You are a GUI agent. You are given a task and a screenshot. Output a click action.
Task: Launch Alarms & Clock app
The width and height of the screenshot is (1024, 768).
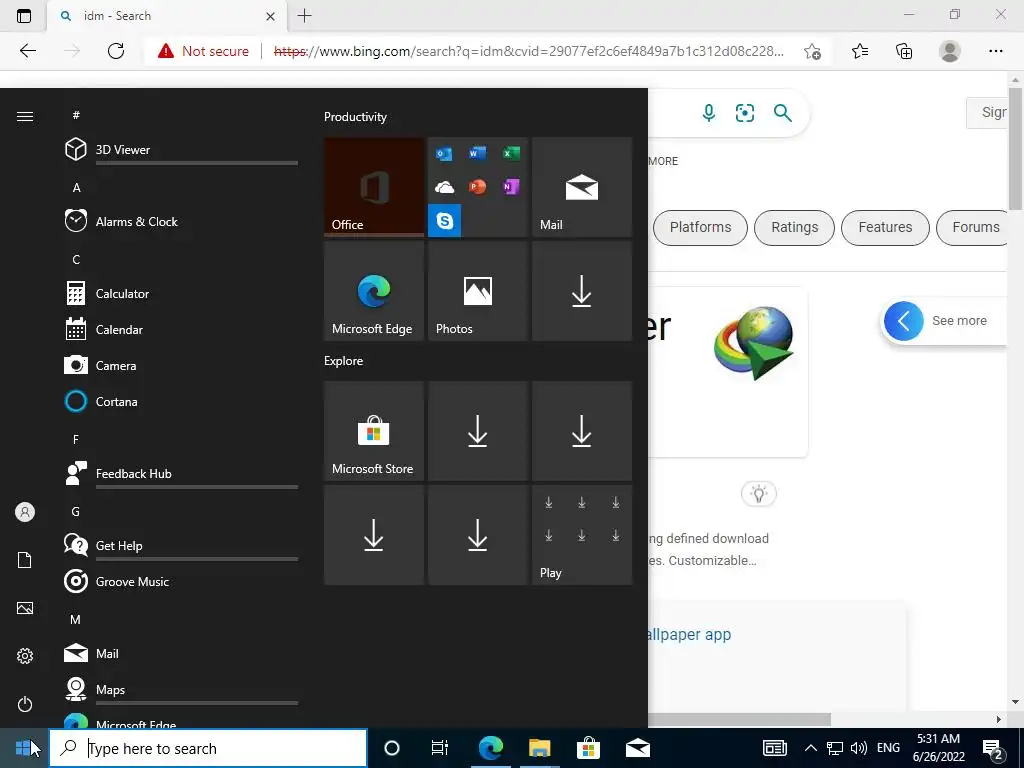181,221
